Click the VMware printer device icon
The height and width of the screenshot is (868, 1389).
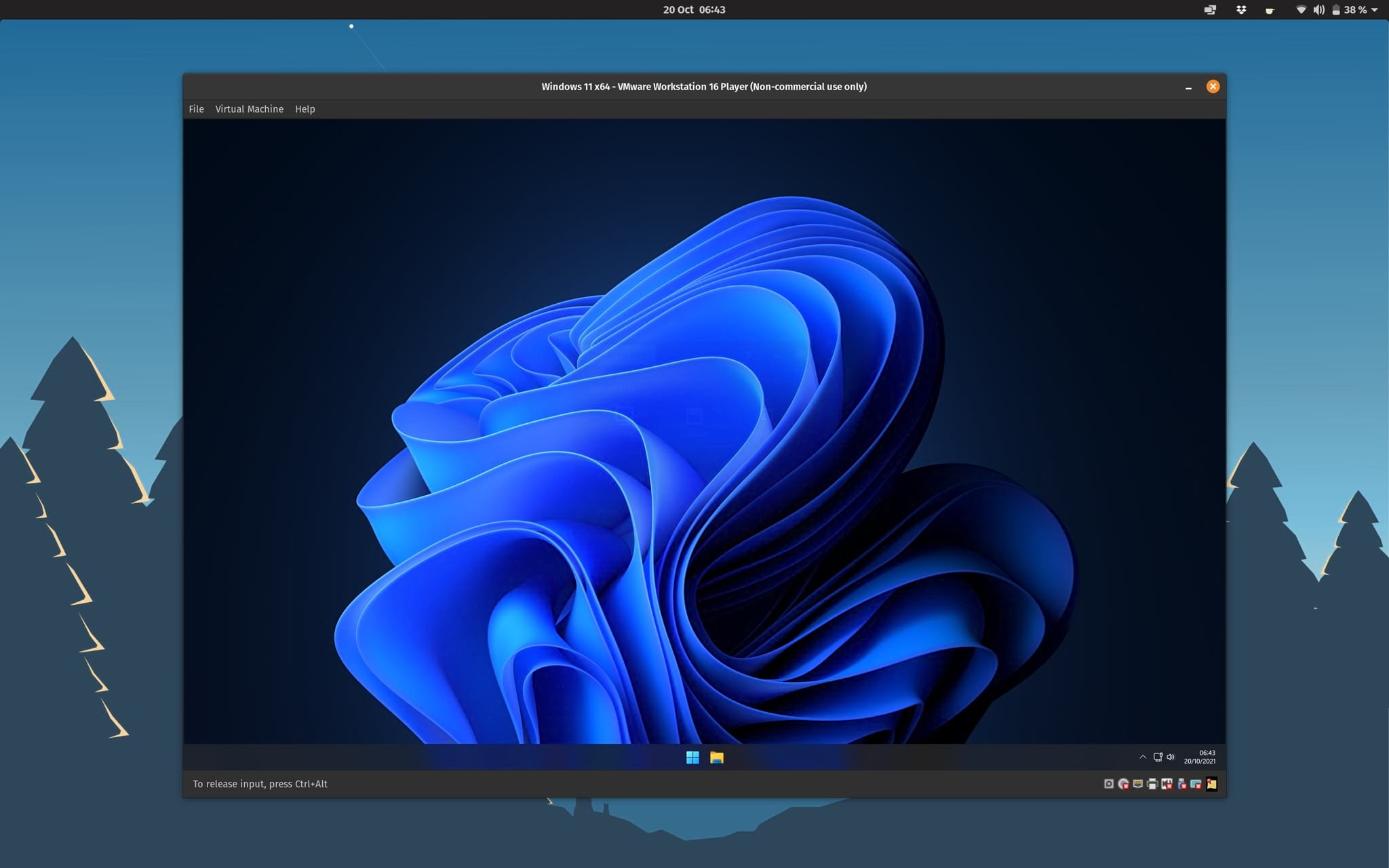(x=1152, y=784)
